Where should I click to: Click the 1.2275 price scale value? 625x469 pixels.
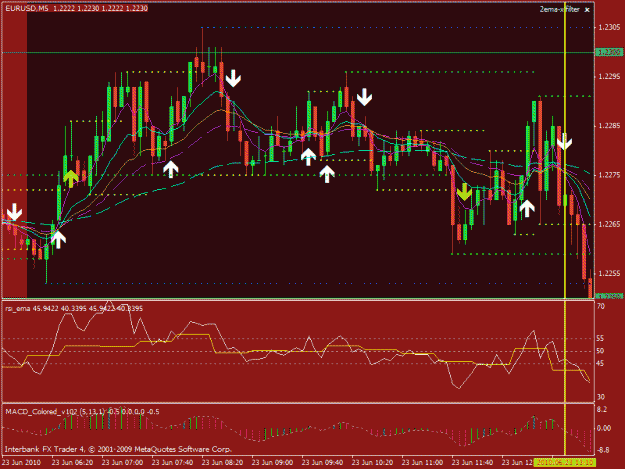[x=609, y=175]
